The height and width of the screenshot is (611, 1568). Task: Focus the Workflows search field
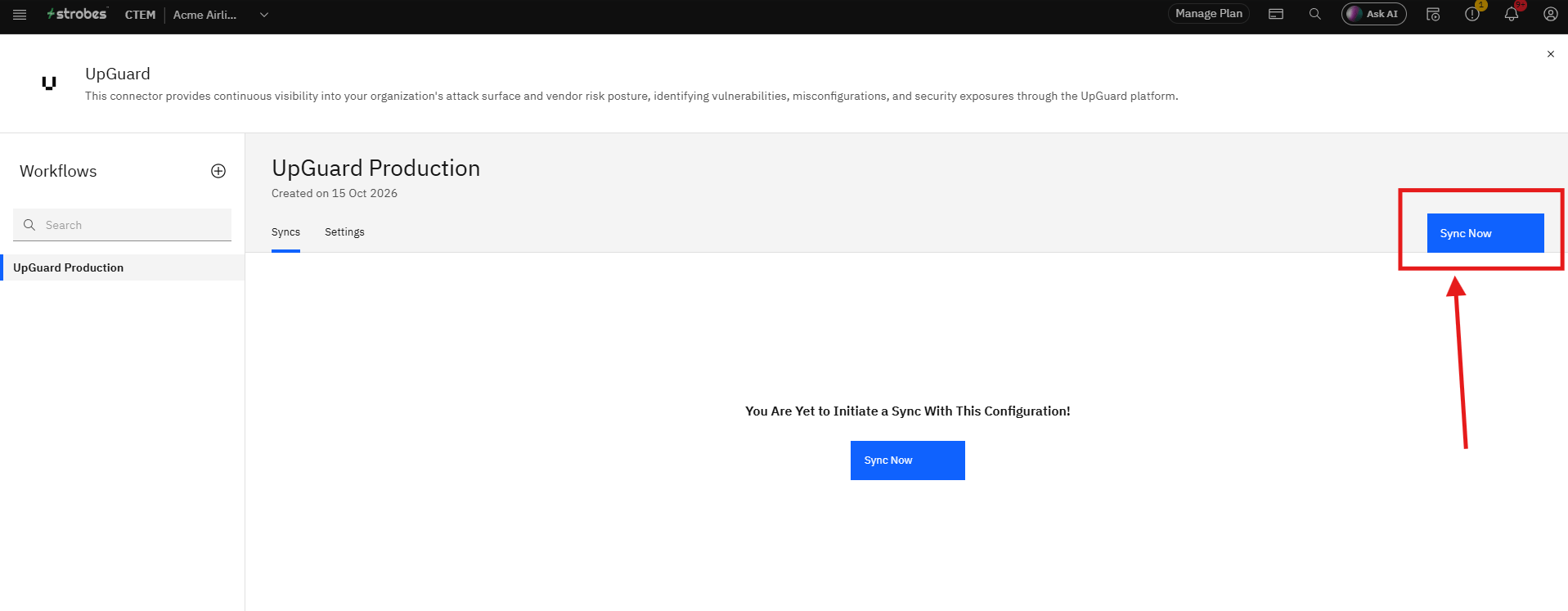point(122,225)
